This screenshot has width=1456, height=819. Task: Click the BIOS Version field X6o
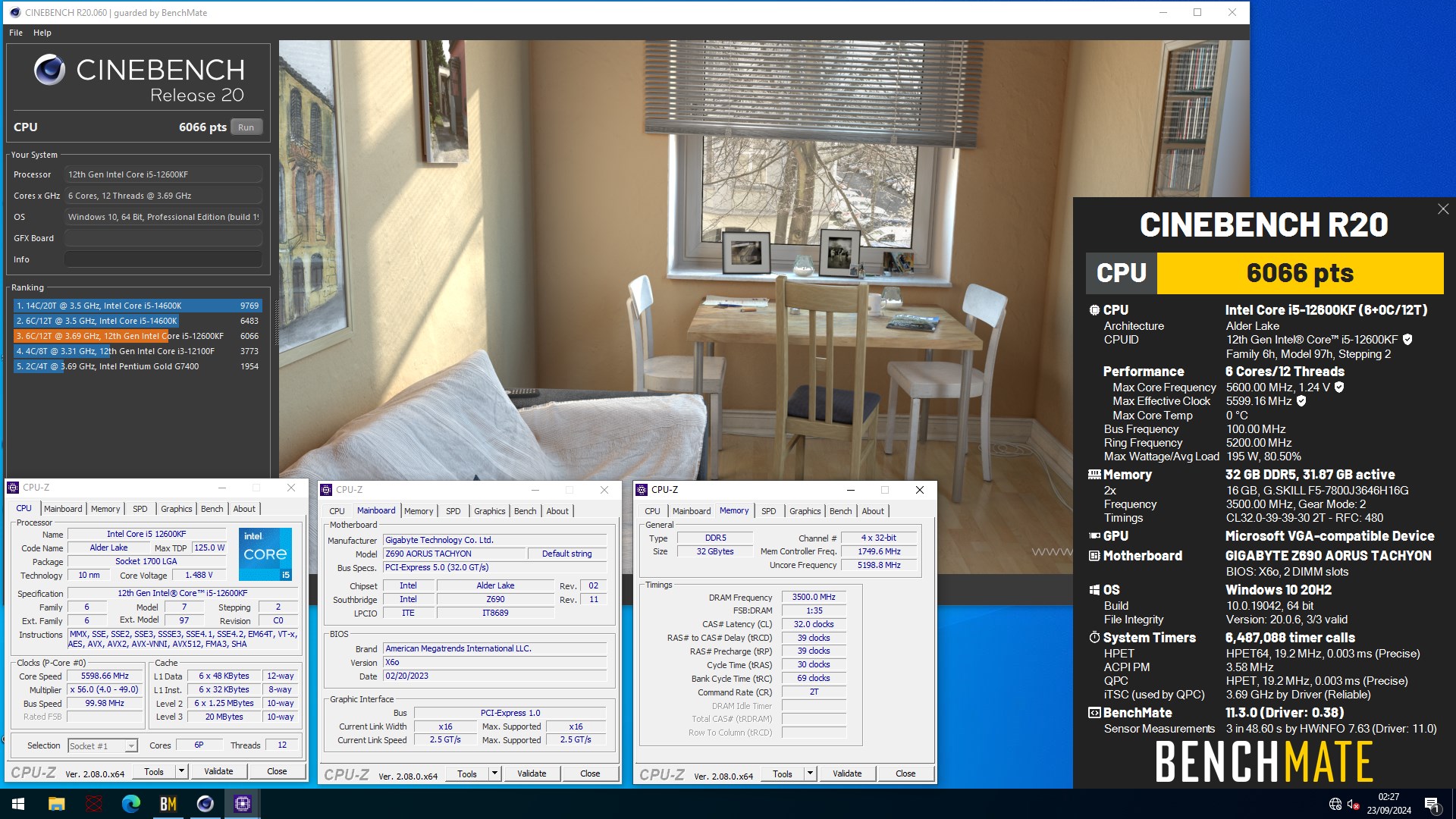[495, 663]
